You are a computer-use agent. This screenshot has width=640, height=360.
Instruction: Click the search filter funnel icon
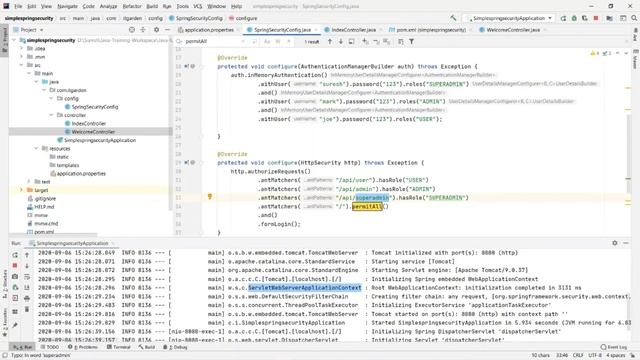click(411, 41)
